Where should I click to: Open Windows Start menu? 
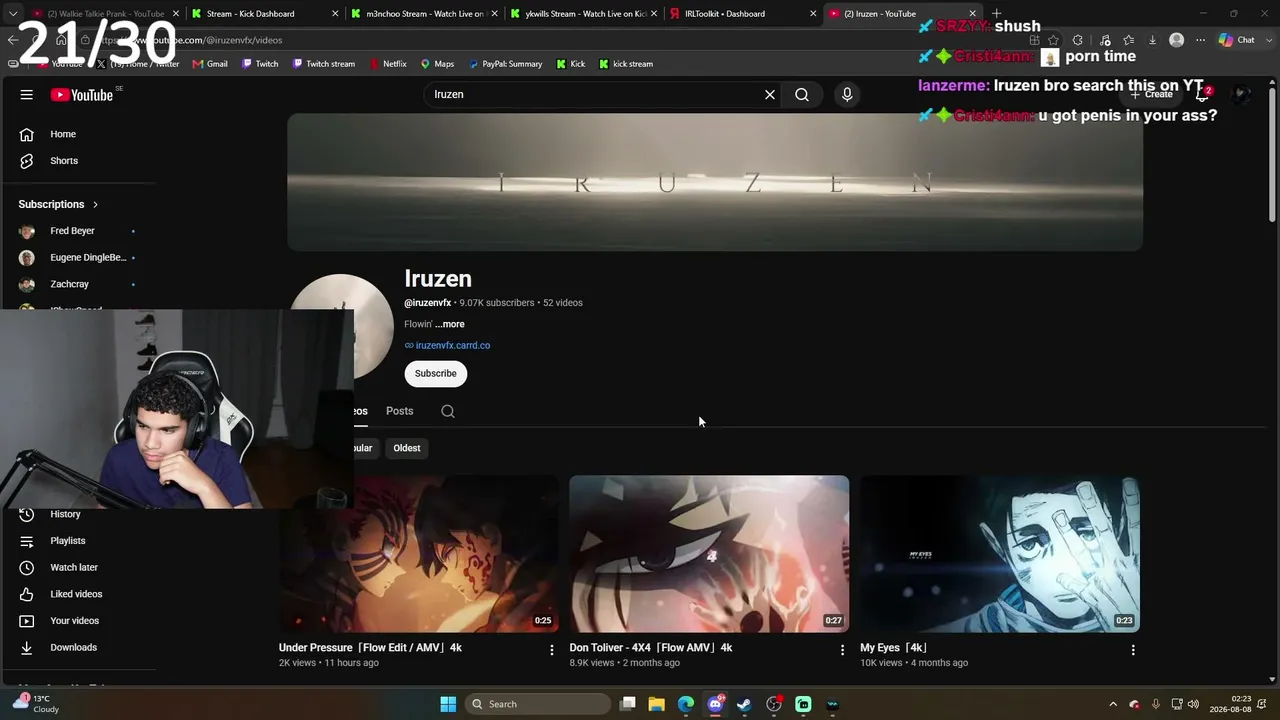pyautogui.click(x=448, y=704)
